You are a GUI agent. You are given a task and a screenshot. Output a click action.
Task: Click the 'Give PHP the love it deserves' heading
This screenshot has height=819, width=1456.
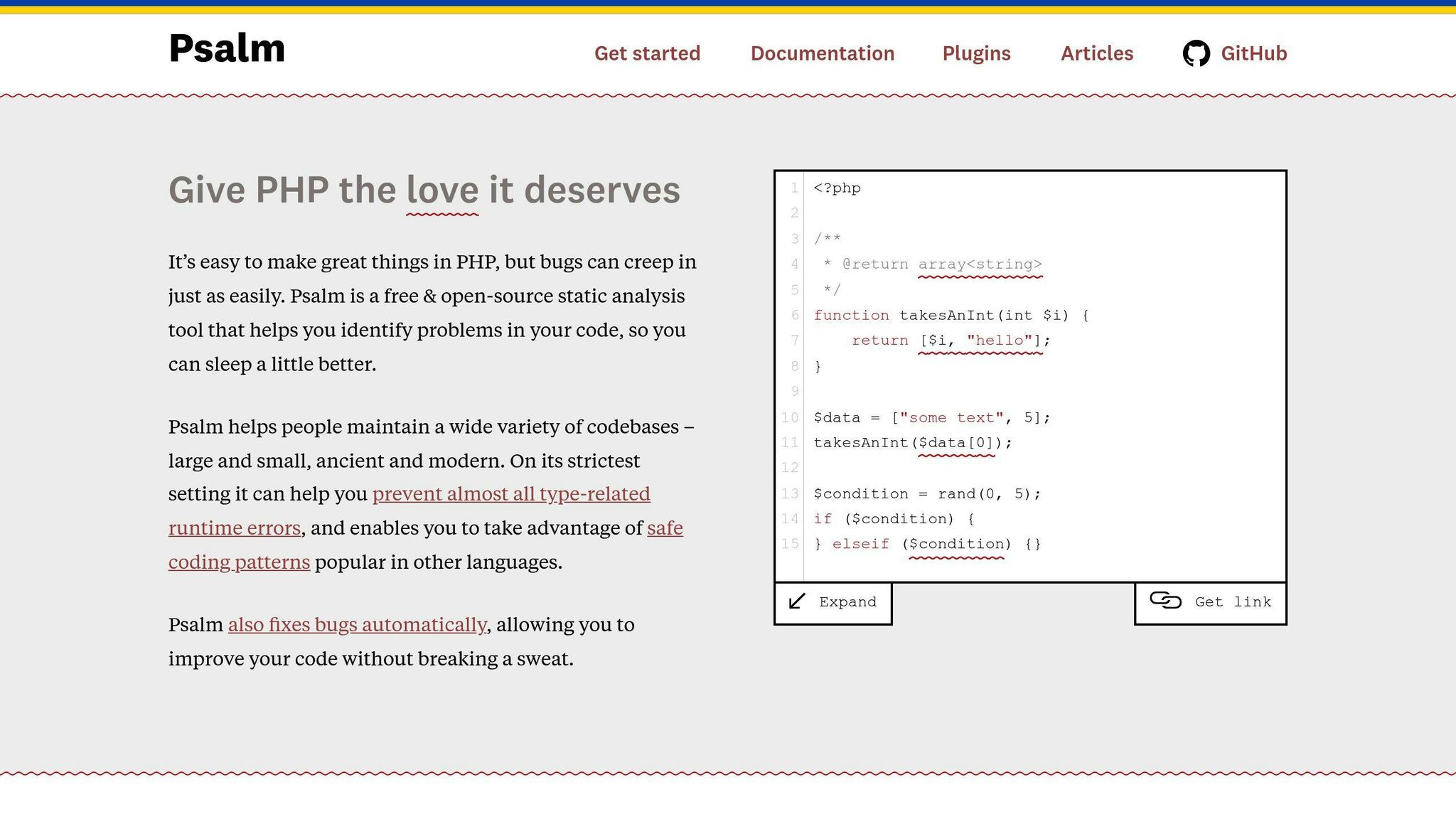[x=424, y=191]
